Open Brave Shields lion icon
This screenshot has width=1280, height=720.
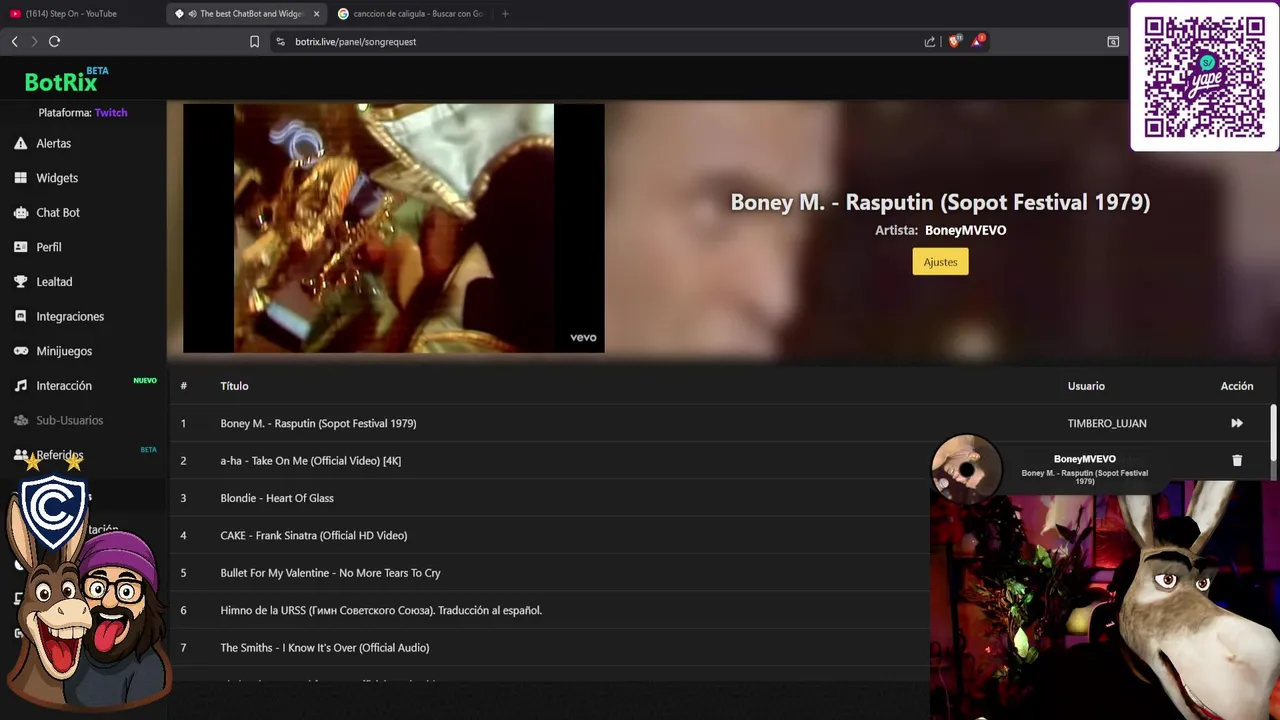pyautogui.click(x=954, y=41)
